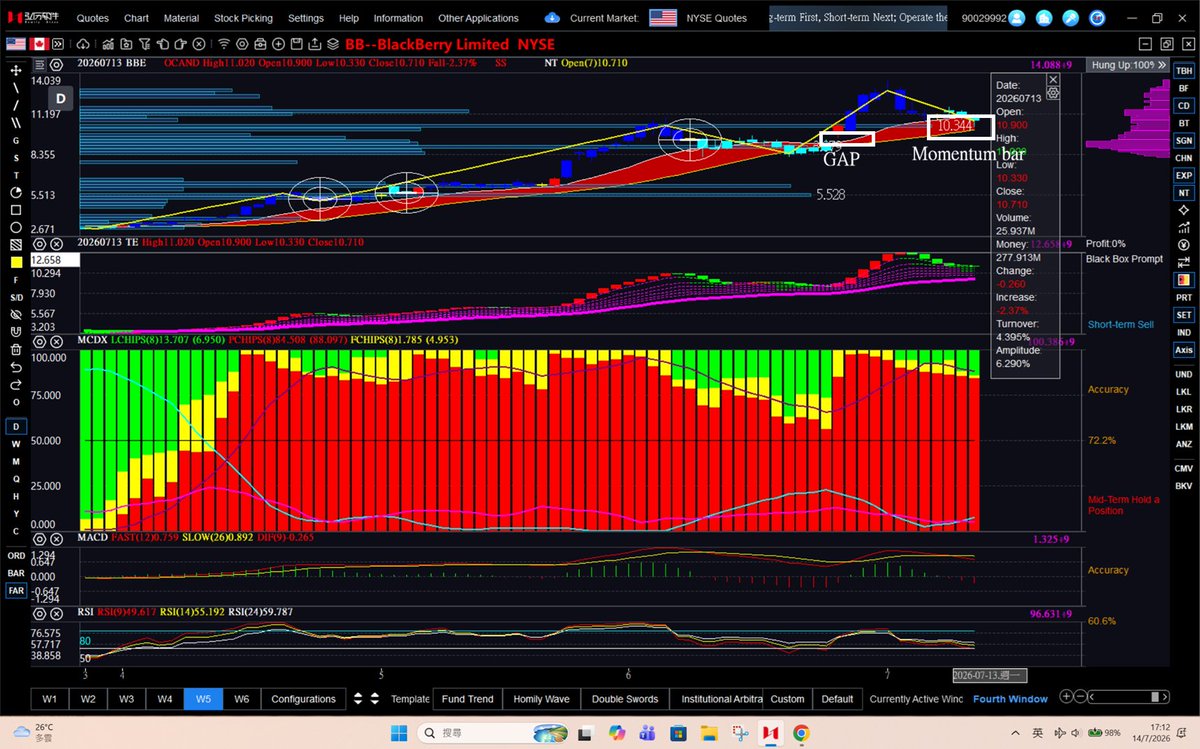Apply the Double Swords template
The width and height of the screenshot is (1200, 749).
coord(625,699)
